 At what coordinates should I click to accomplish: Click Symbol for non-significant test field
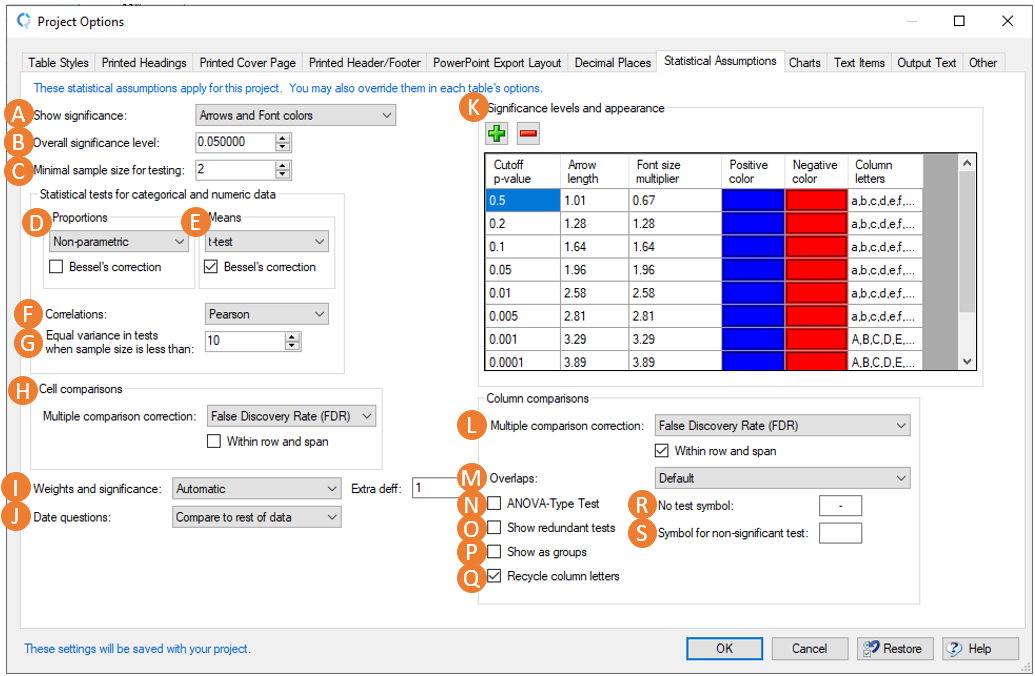pyautogui.click(x=840, y=533)
